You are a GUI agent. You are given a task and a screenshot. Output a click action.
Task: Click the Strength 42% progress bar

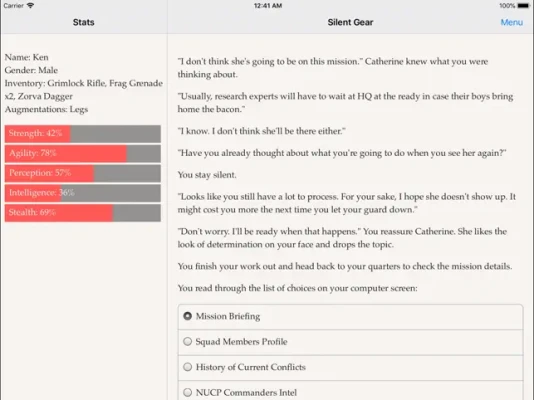tap(83, 133)
